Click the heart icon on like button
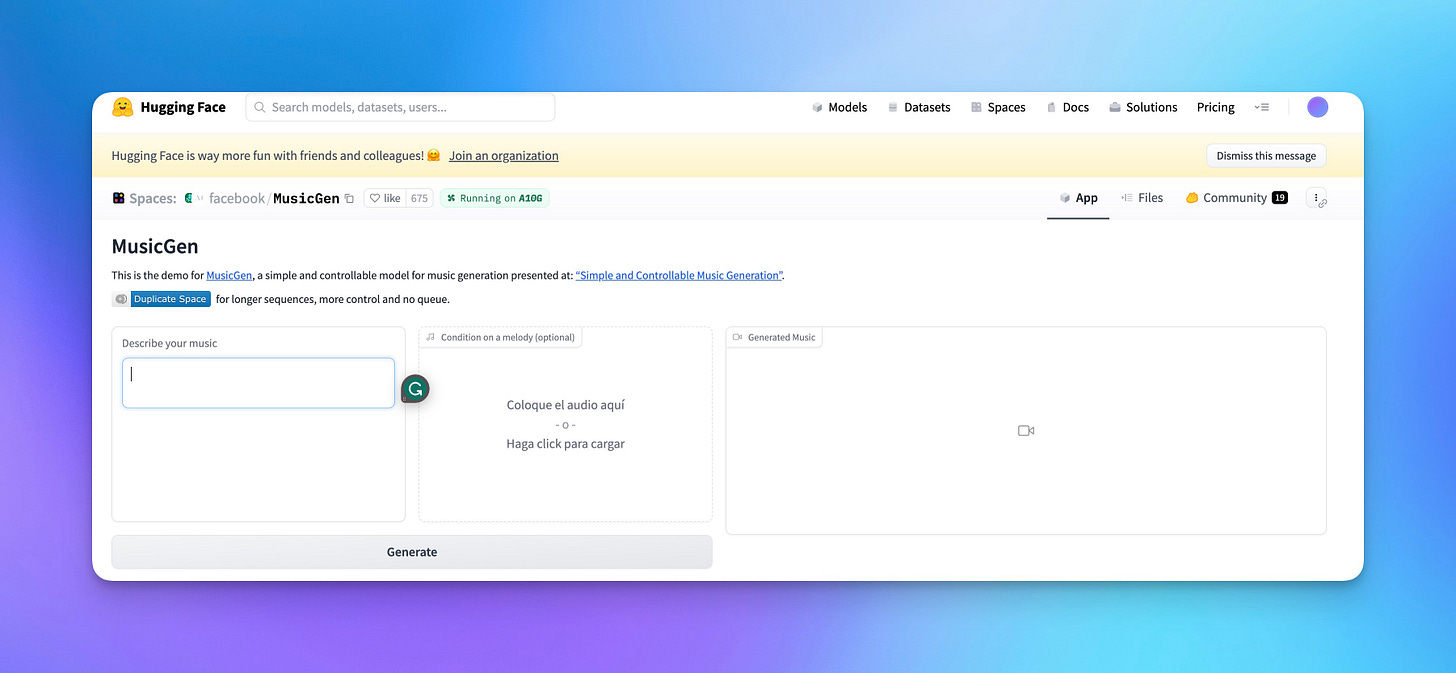1456x673 pixels. [375, 198]
